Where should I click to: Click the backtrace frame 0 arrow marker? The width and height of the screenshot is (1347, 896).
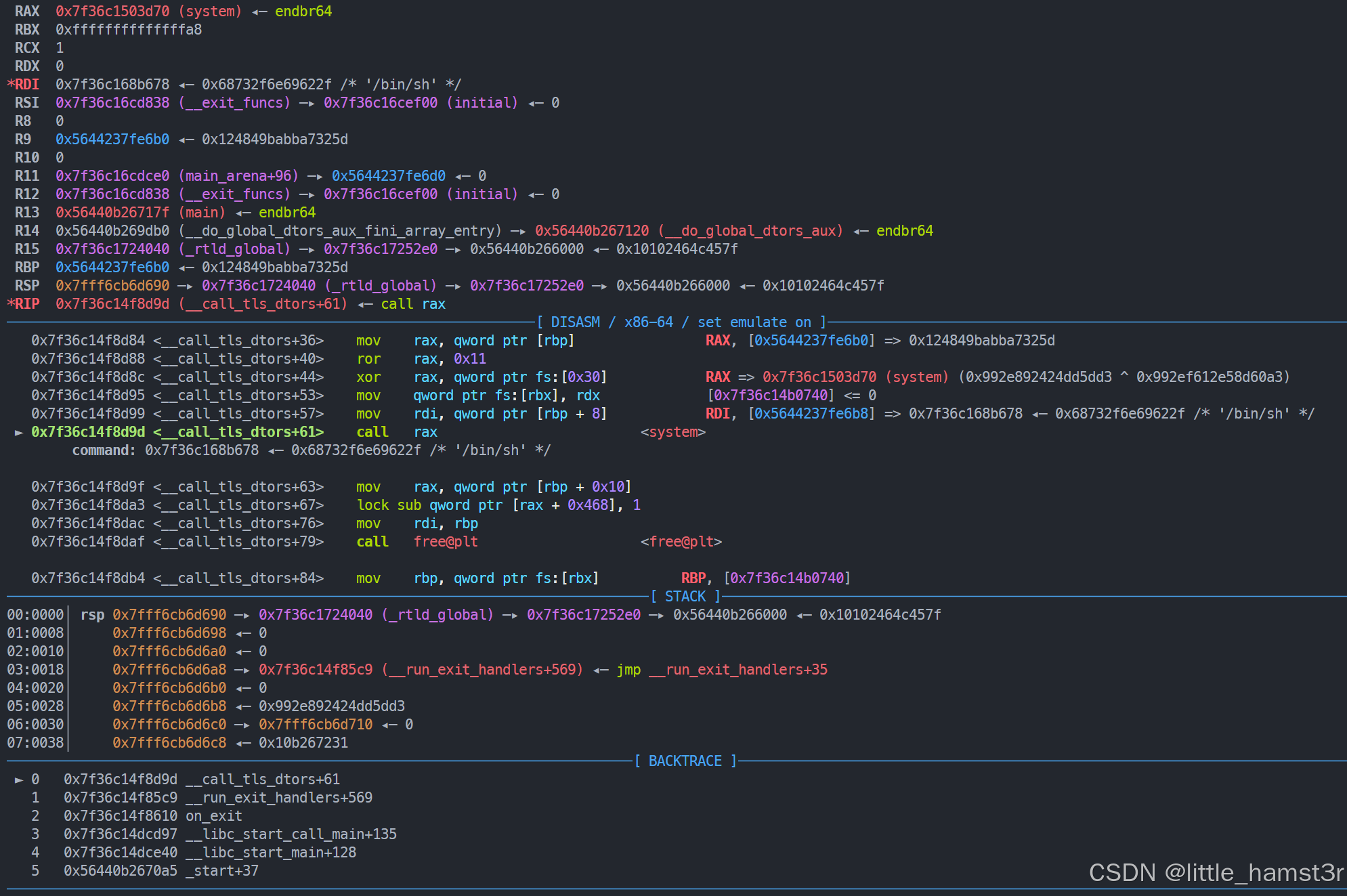pos(19,780)
